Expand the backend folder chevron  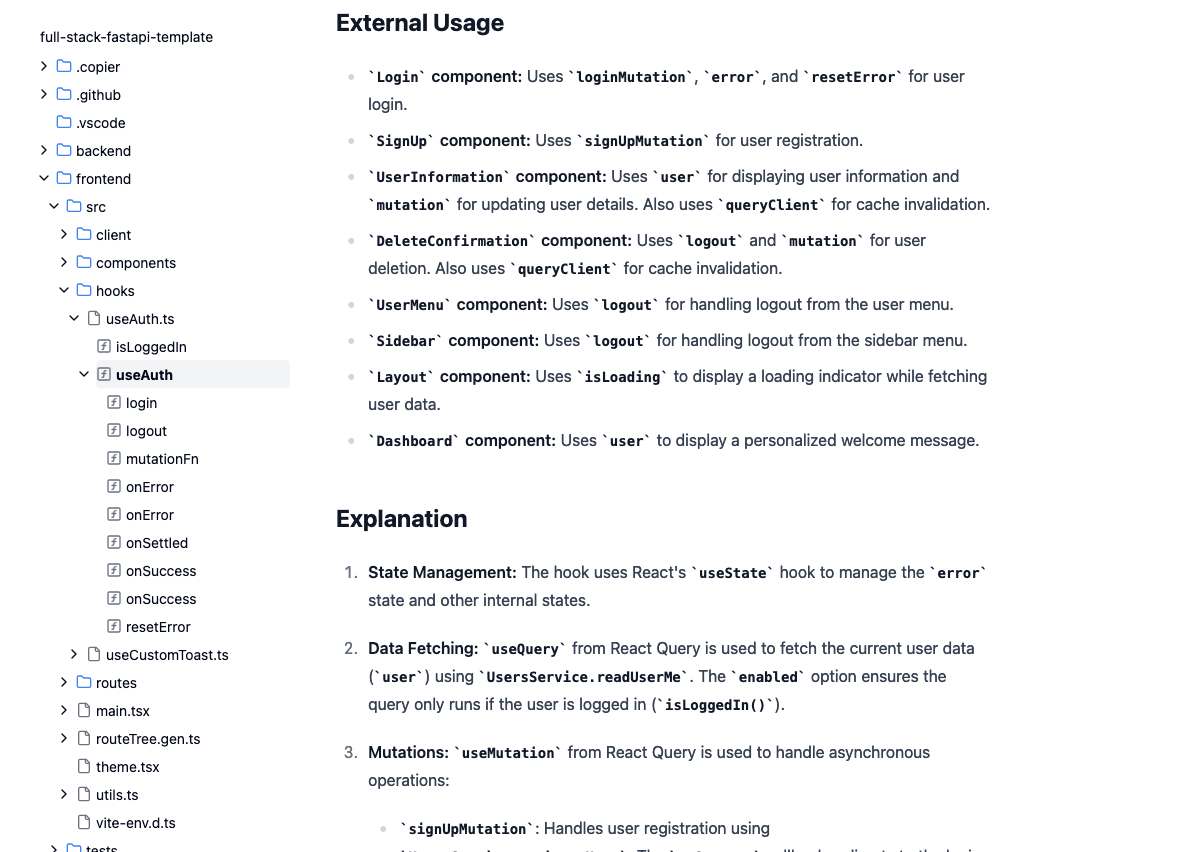(44, 151)
